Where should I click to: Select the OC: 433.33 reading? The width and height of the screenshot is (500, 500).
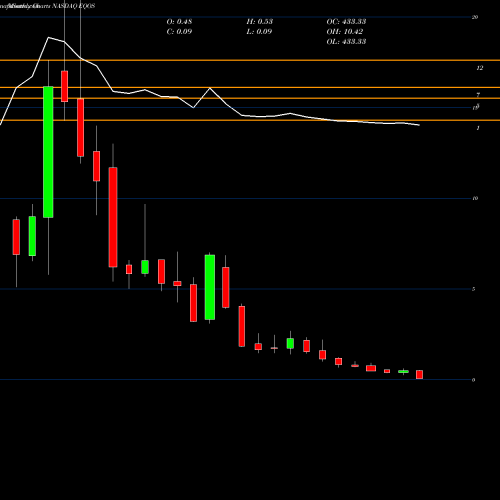pos(346,22)
